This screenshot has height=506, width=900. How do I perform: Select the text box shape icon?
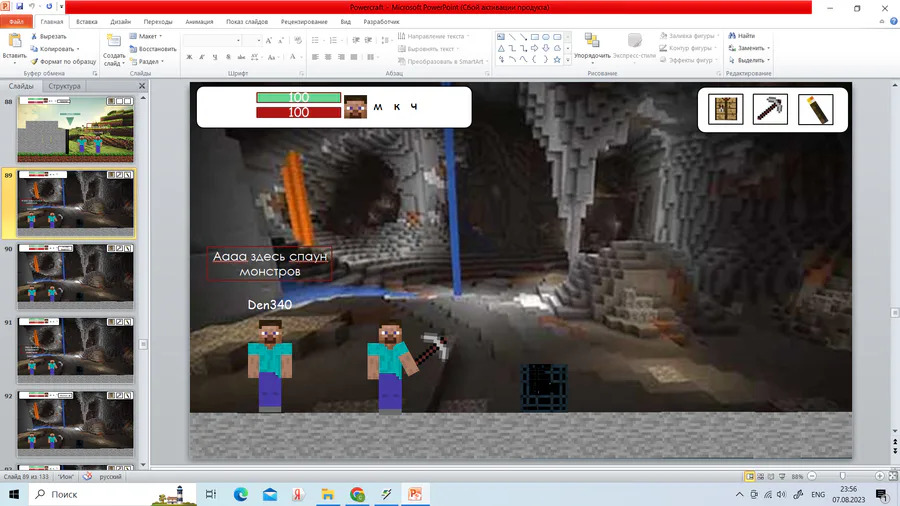[501, 37]
